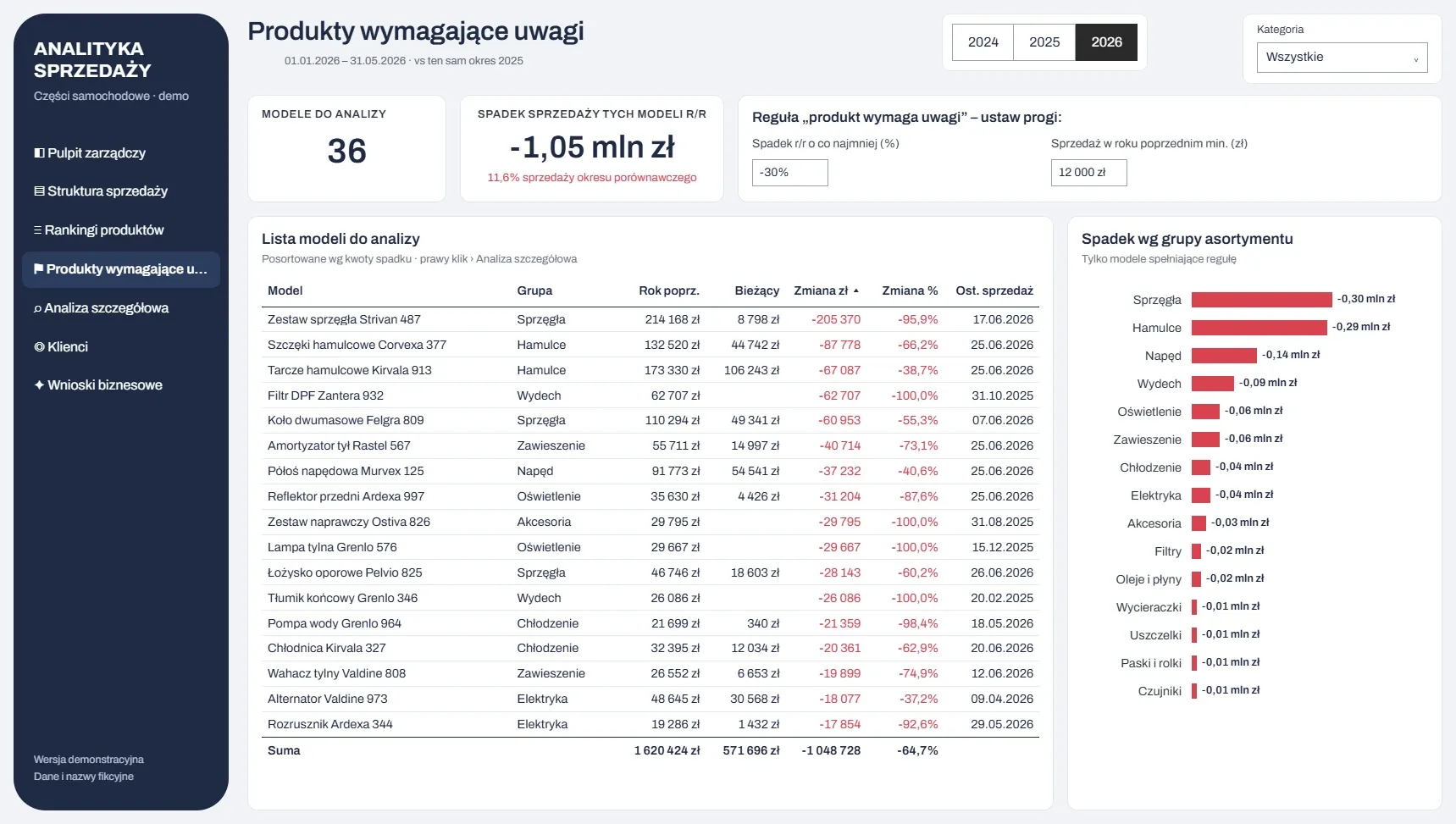Select Alternator Valdine 973 row
Viewport: 1456px width, 824px height.
point(650,700)
